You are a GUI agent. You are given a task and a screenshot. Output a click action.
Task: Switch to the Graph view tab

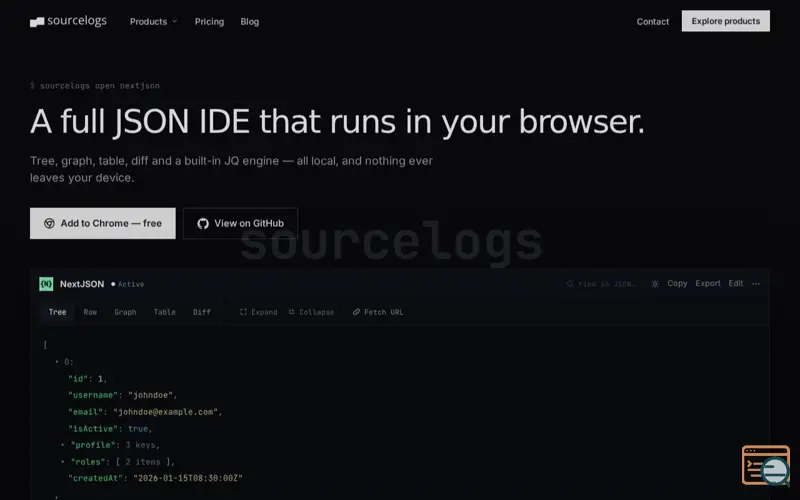coord(125,312)
